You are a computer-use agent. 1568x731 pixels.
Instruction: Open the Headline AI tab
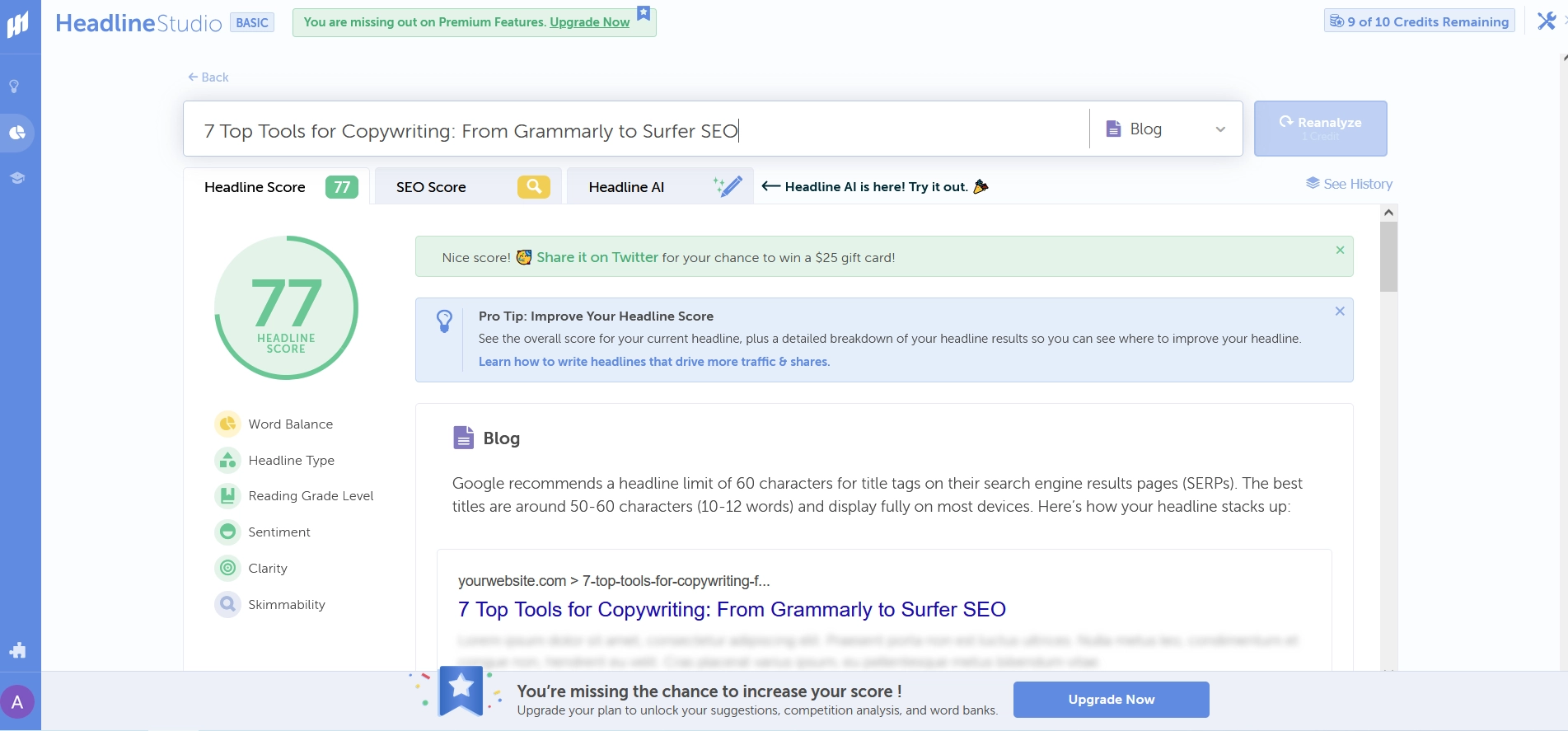click(x=660, y=187)
